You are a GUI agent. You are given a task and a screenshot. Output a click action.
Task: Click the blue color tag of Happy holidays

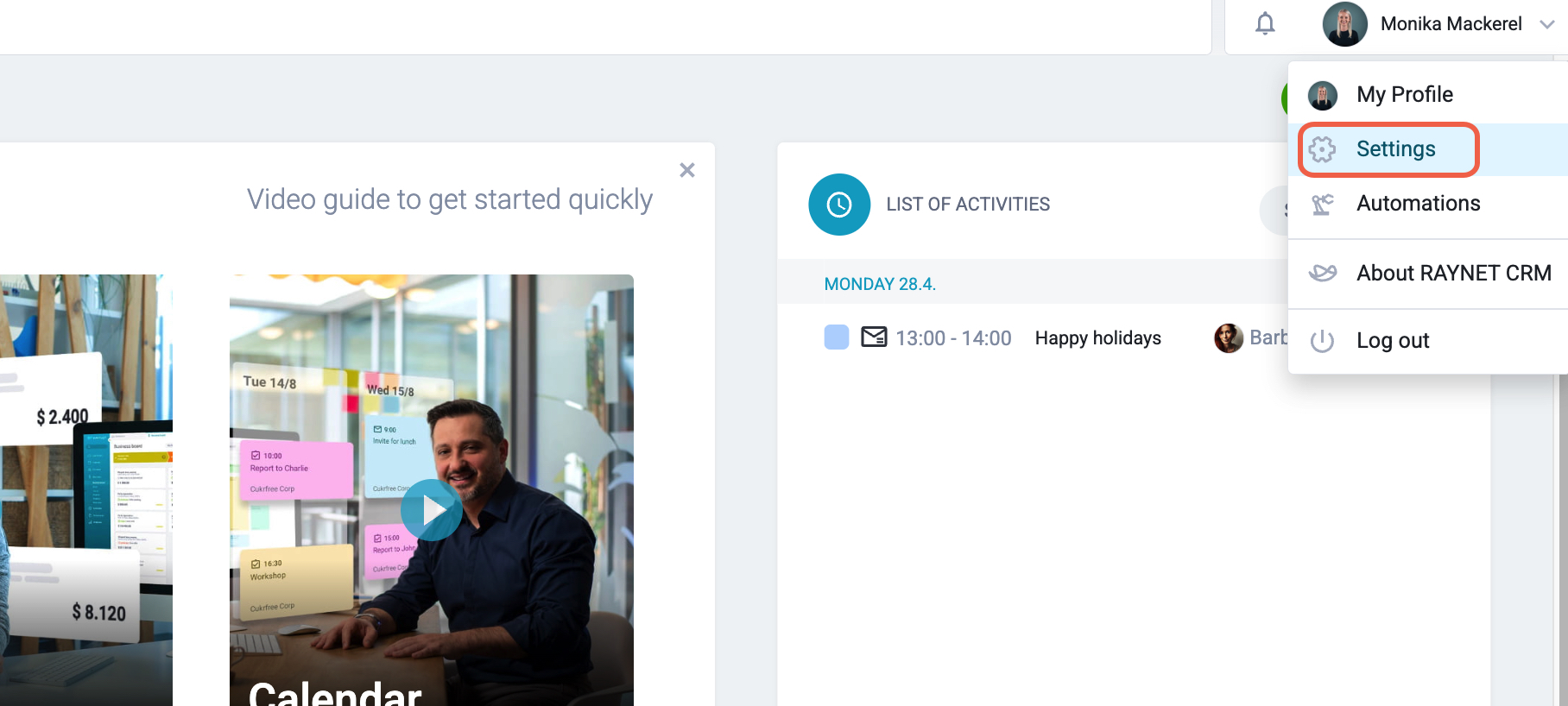[837, 337]
